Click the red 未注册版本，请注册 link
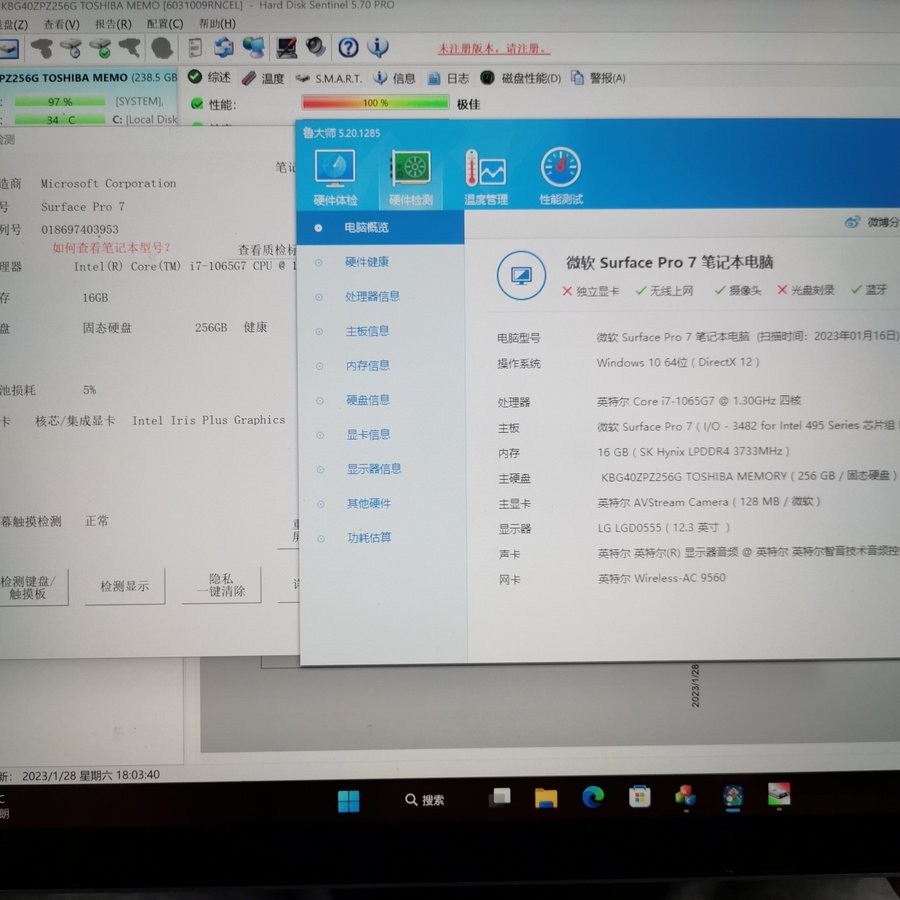 pyautogui.click(x=494, y=49)
